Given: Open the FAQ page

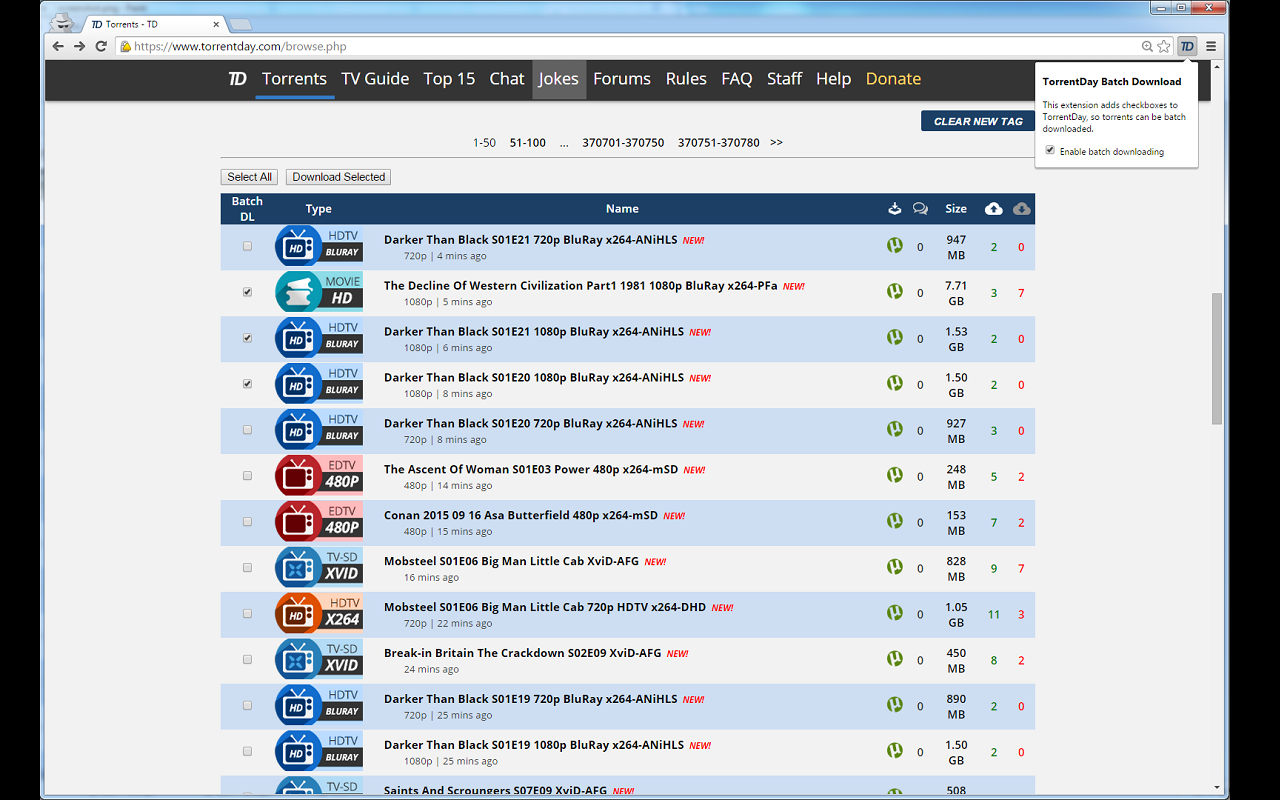Looking at the screenshot, I should point(737,79).
